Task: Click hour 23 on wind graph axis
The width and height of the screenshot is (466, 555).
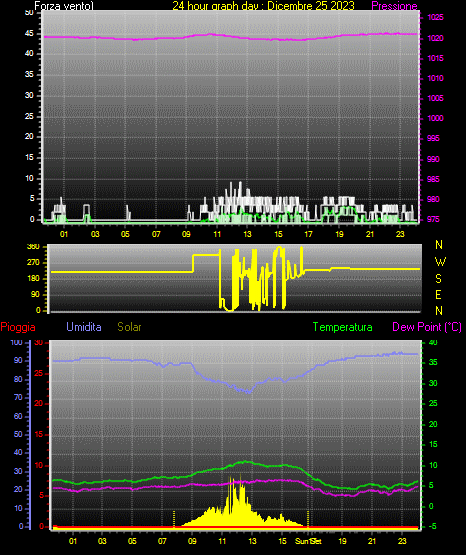Action: tap(400, 234)
